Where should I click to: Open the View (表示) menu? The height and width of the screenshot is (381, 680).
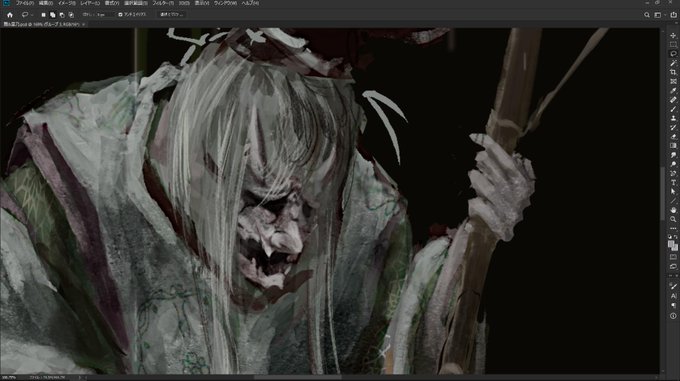click(x=202, y=3)
